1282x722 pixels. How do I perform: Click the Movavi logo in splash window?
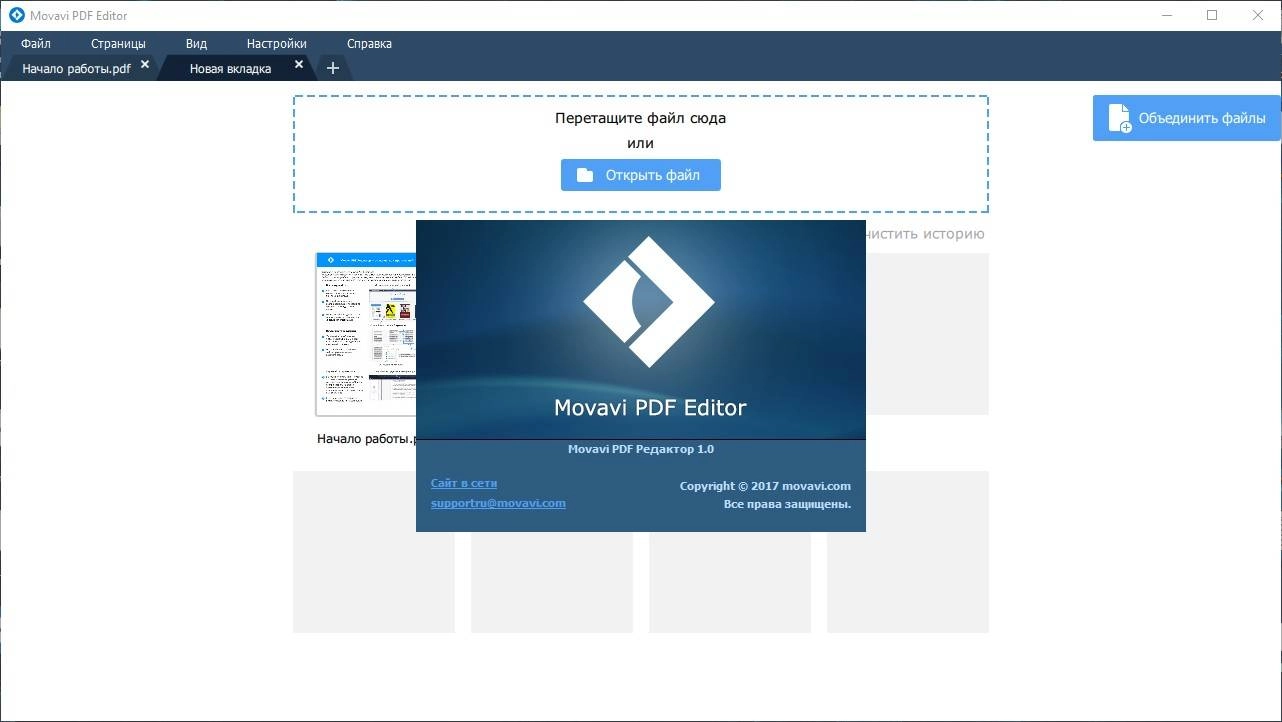click(649, 301)
